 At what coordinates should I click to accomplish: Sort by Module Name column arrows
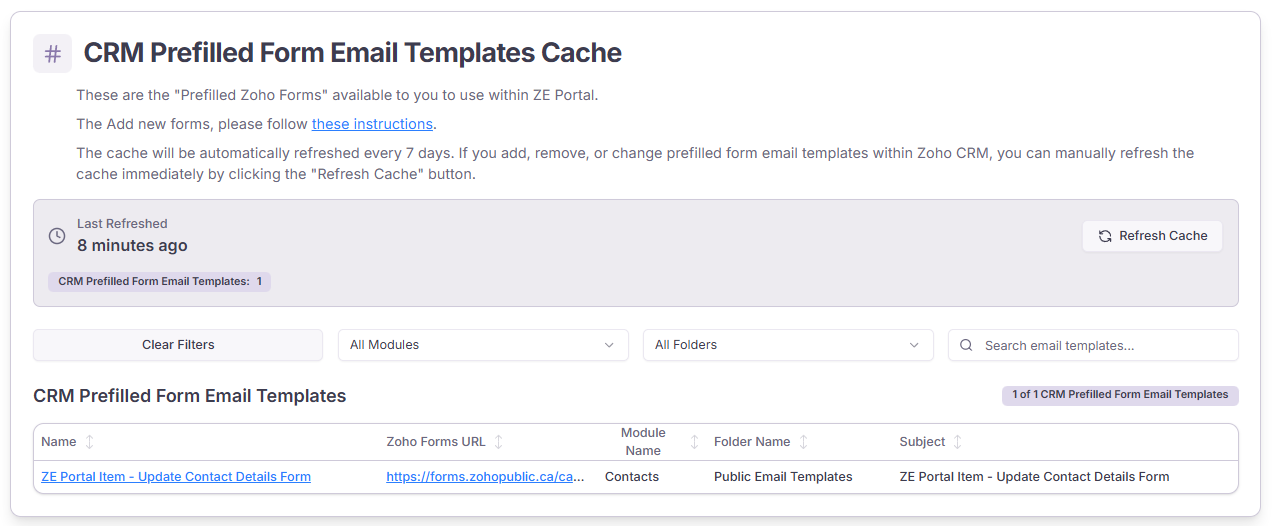click(x=694, y=442)
